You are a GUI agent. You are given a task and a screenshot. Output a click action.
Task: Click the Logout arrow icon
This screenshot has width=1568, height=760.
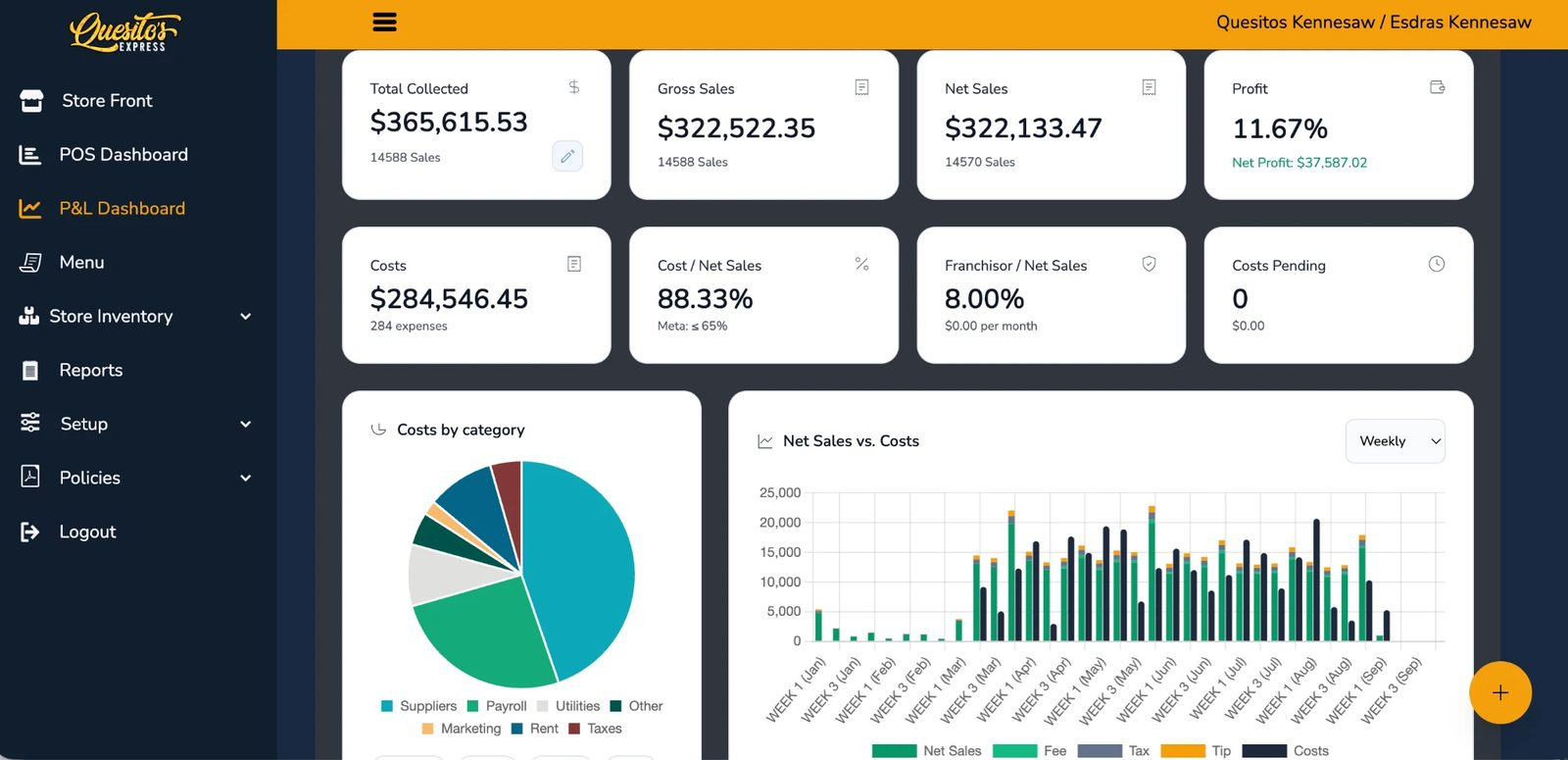click(30, 532)
